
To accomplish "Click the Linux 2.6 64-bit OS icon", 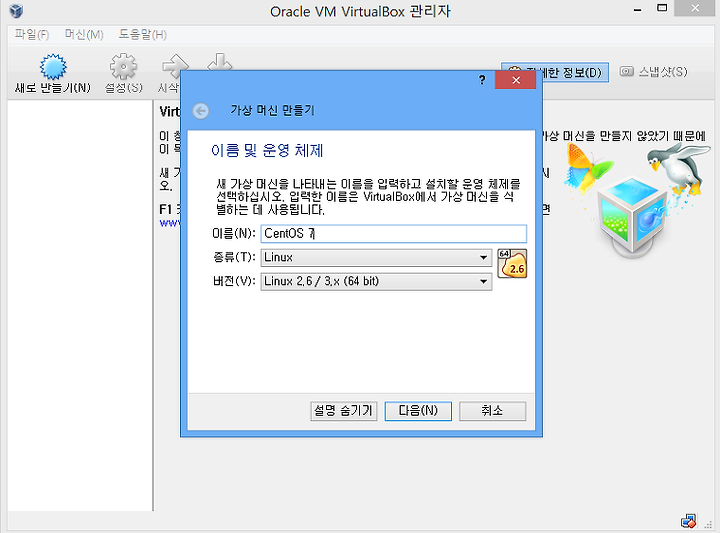I will [512, 264].
